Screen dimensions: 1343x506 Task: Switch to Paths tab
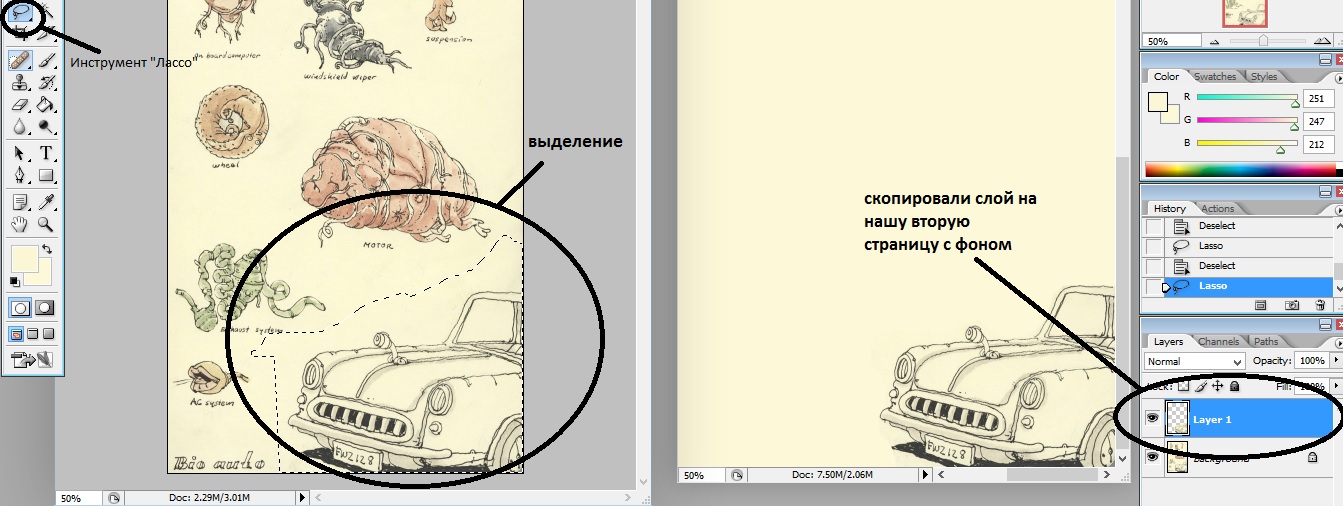(x=1266, y=341)
